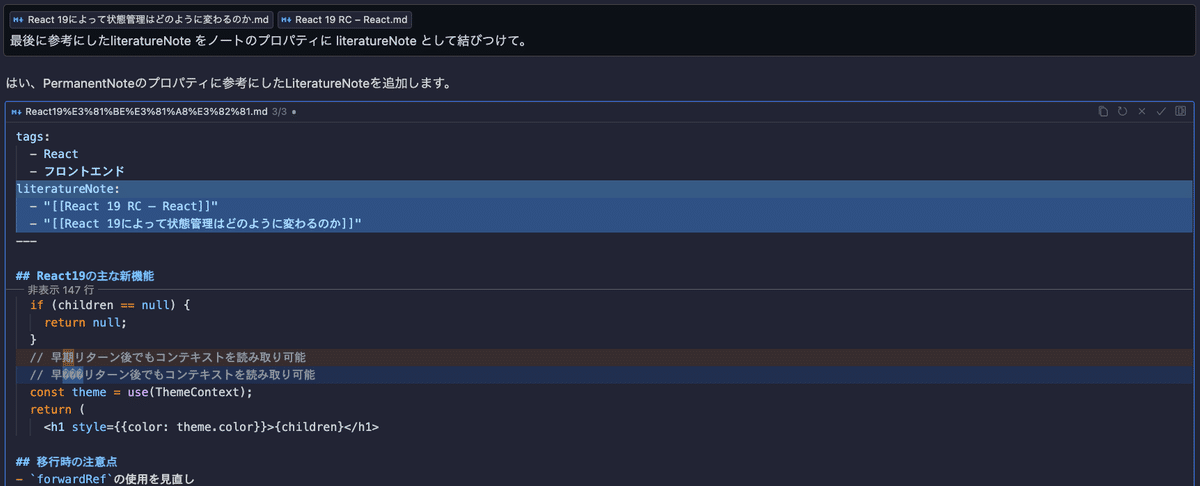Click the 移行時の注意点 heading
Screen dimensions: 1200x486
pos(67,461)
